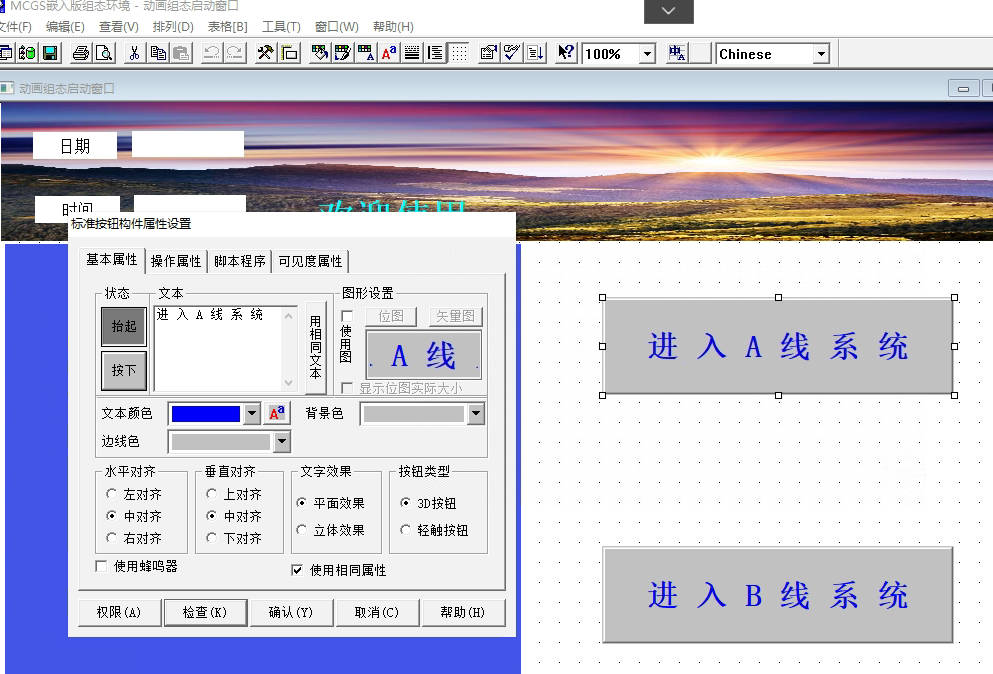Click the context help (arrow question mark) icon
Screen dimensions: 993x674
(566, 53)
